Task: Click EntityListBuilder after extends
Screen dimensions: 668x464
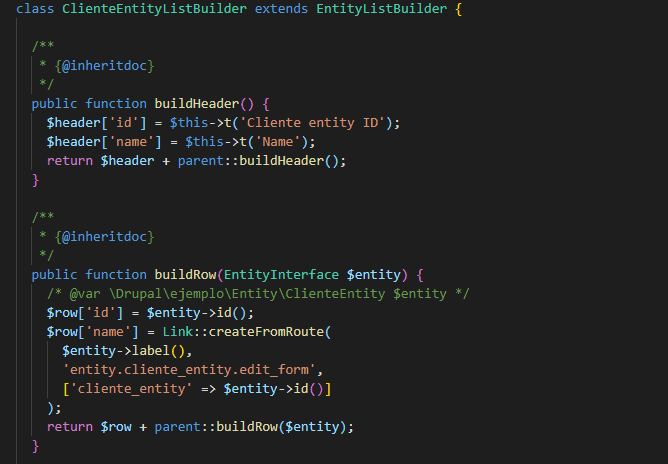Action: [x=382, y=9]
